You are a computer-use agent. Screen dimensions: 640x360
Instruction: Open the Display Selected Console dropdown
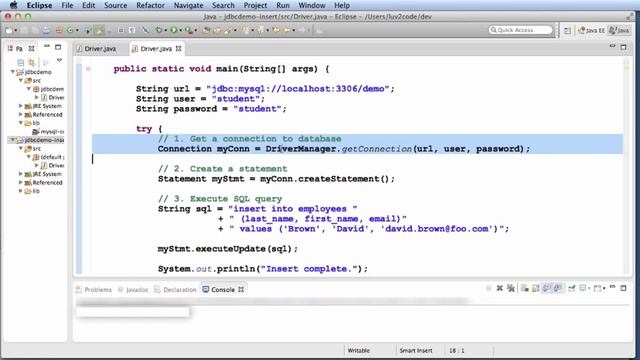(x=589, y=288)
